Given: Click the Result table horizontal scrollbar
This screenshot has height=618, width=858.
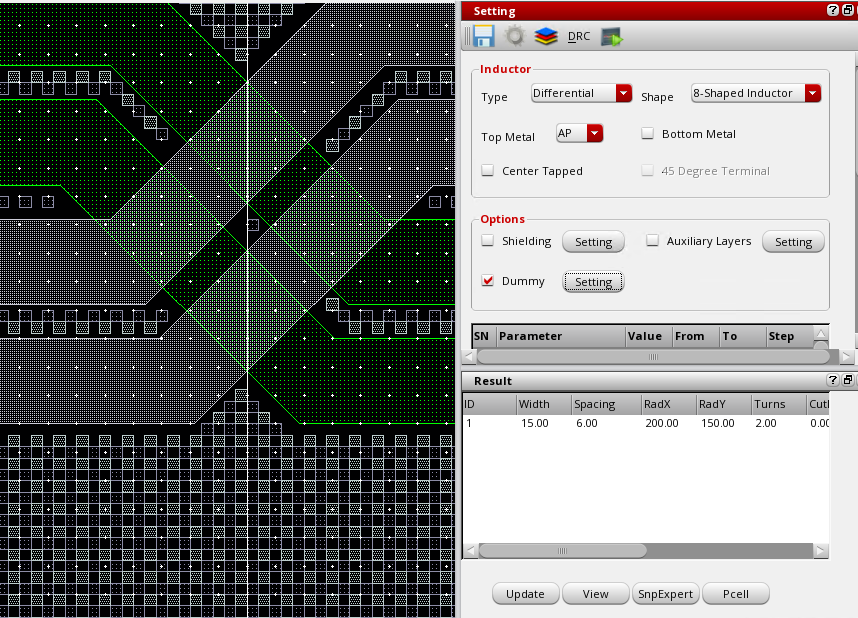Looking at the screenshot, I should click(562, 551).
